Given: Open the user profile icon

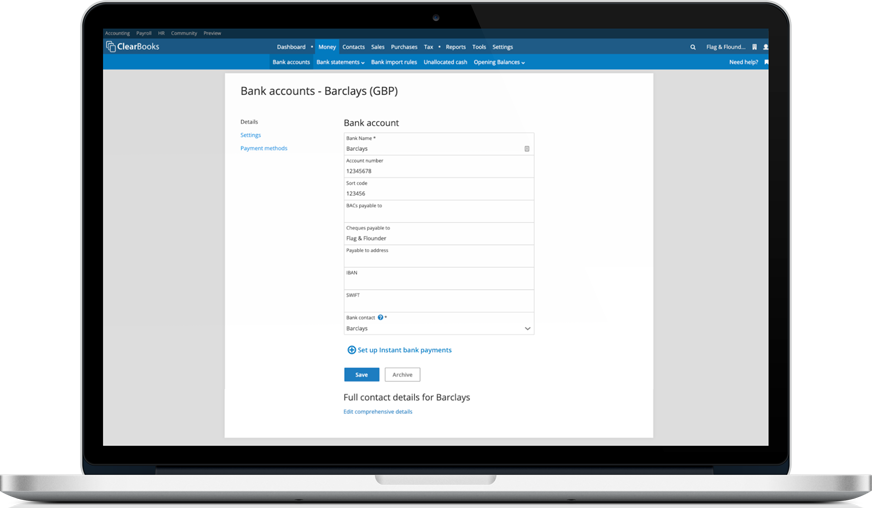Looking at the screenshot, I should point(766,47).
